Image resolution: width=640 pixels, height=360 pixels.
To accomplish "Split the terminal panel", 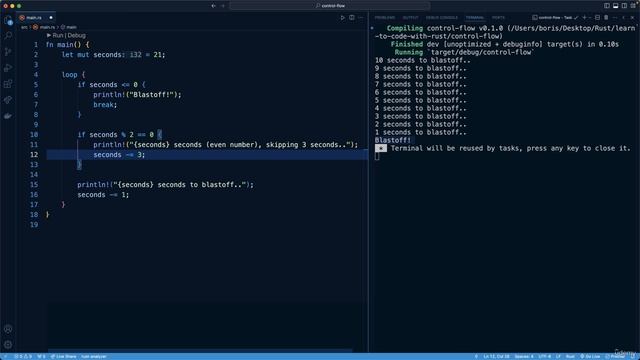I will pos(598,18).
